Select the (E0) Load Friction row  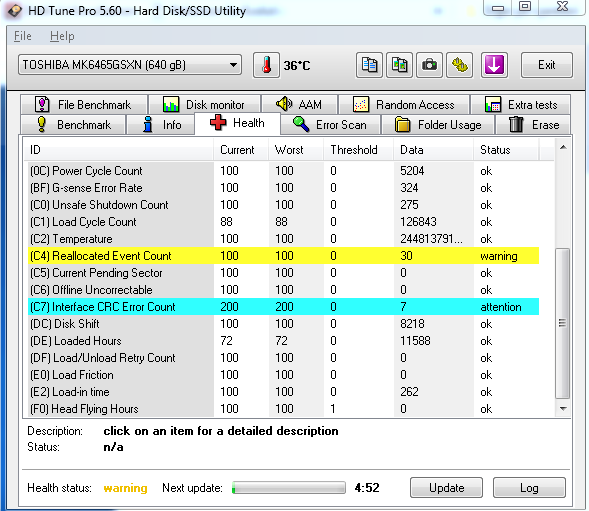tap(284, 375)
